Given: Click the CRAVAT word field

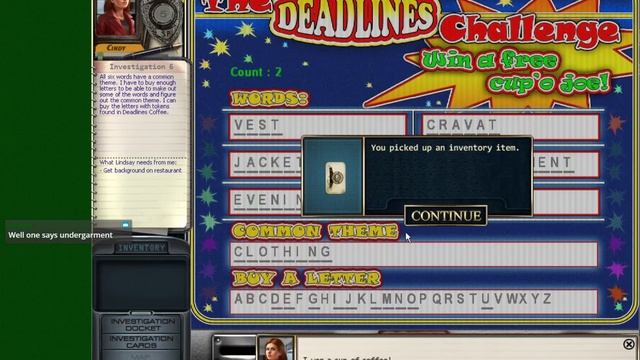Looking at the screenshot, I should pos(510,127).
